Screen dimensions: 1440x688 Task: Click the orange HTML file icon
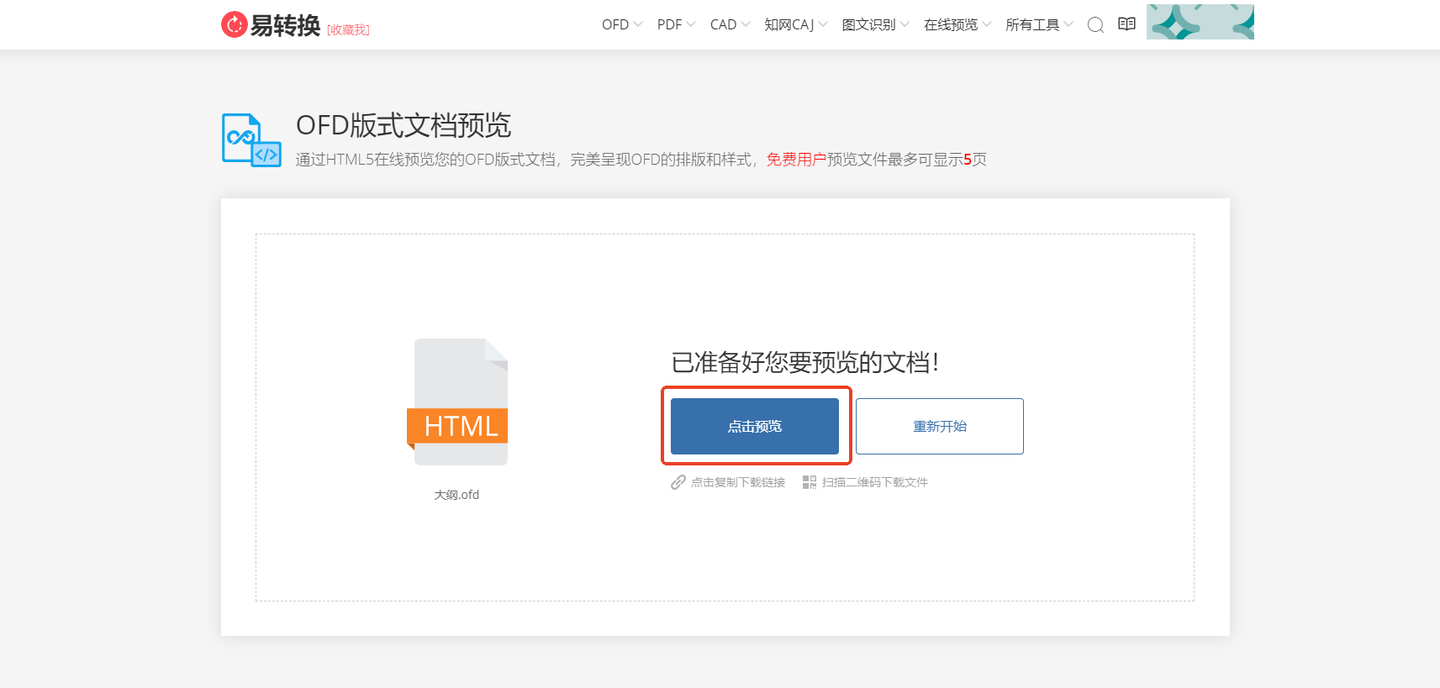pos(458,402)
